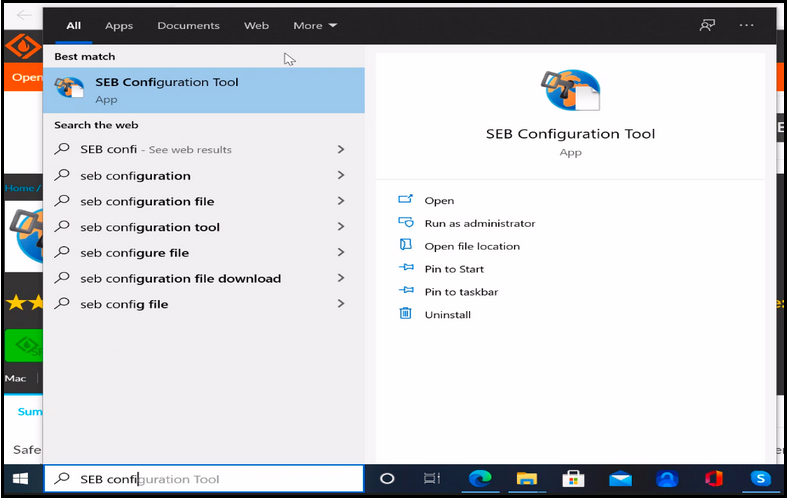Click Uninstall for SEB Configuration Tool
787x498 pixels.
[447, 314]
